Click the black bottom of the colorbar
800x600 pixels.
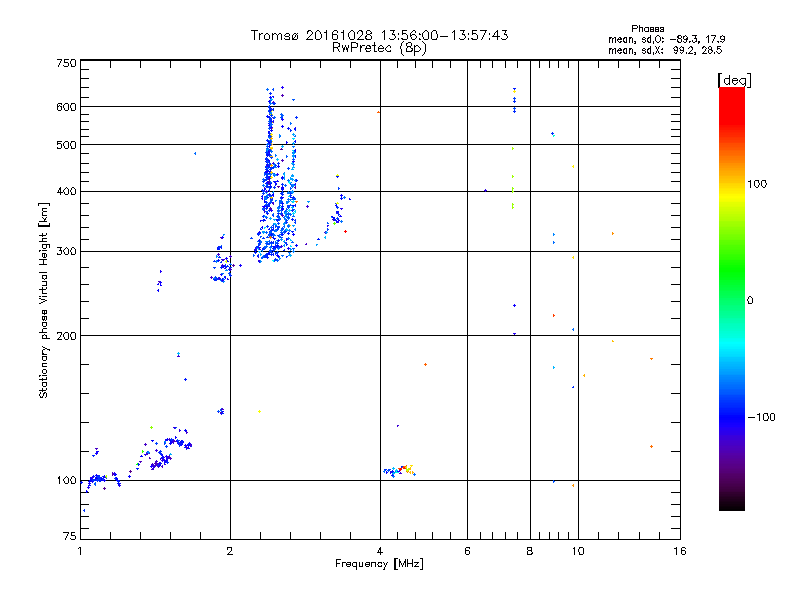coord(732,503)
